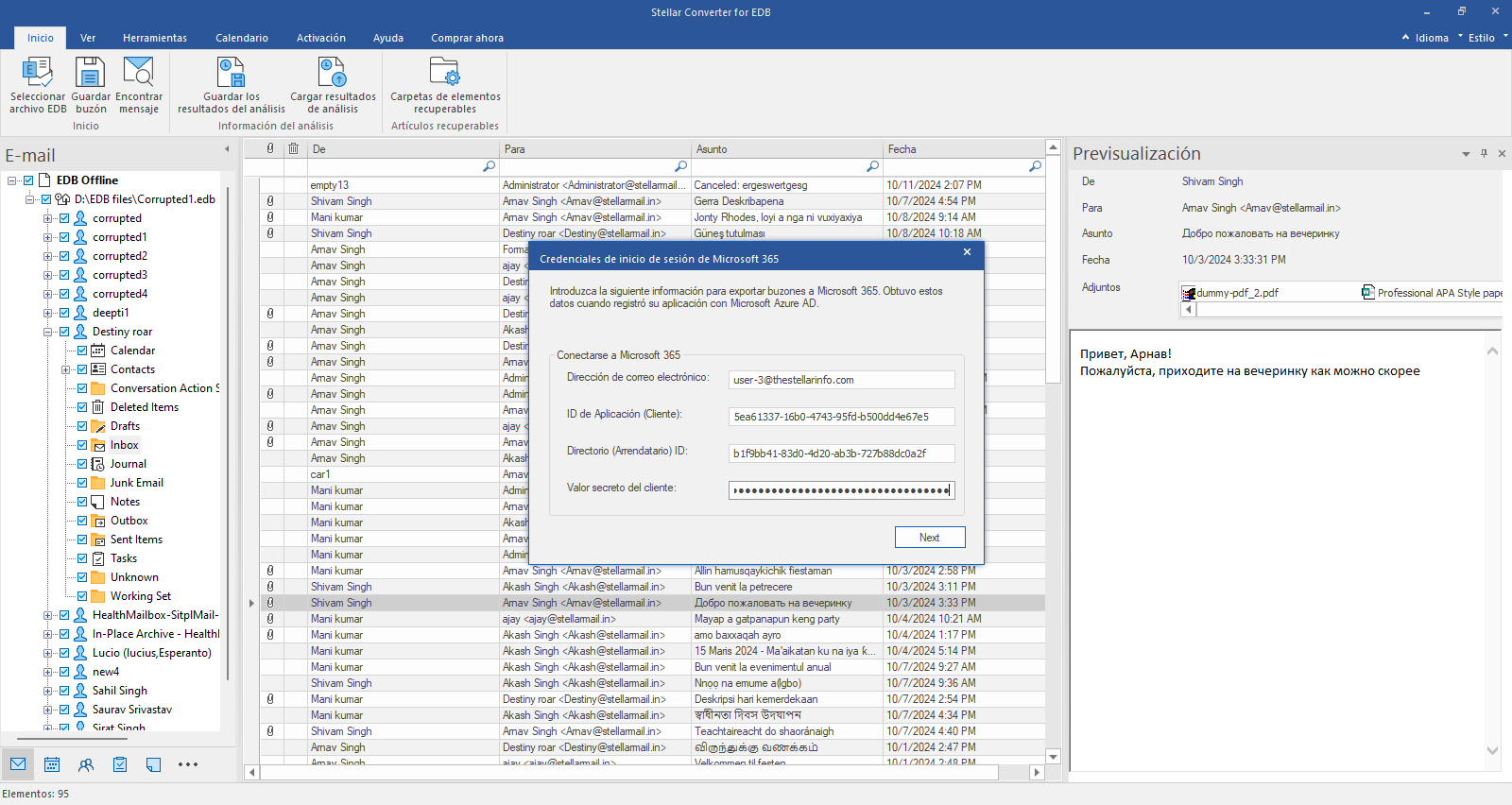
Task: Collapse the E-mail panel arrow
Action: tap(227, 149)
